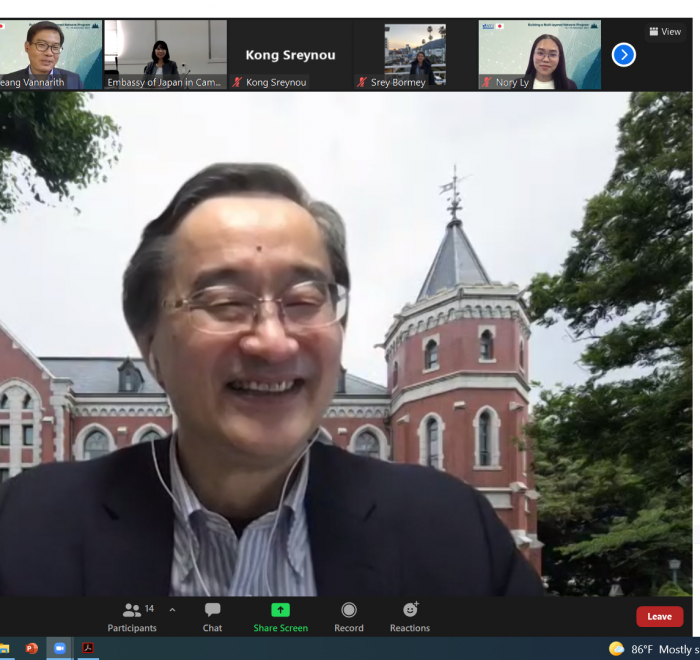
Task: Click Kong Sreynou's muted microphone icon
Action: click(x=238, y=83)
